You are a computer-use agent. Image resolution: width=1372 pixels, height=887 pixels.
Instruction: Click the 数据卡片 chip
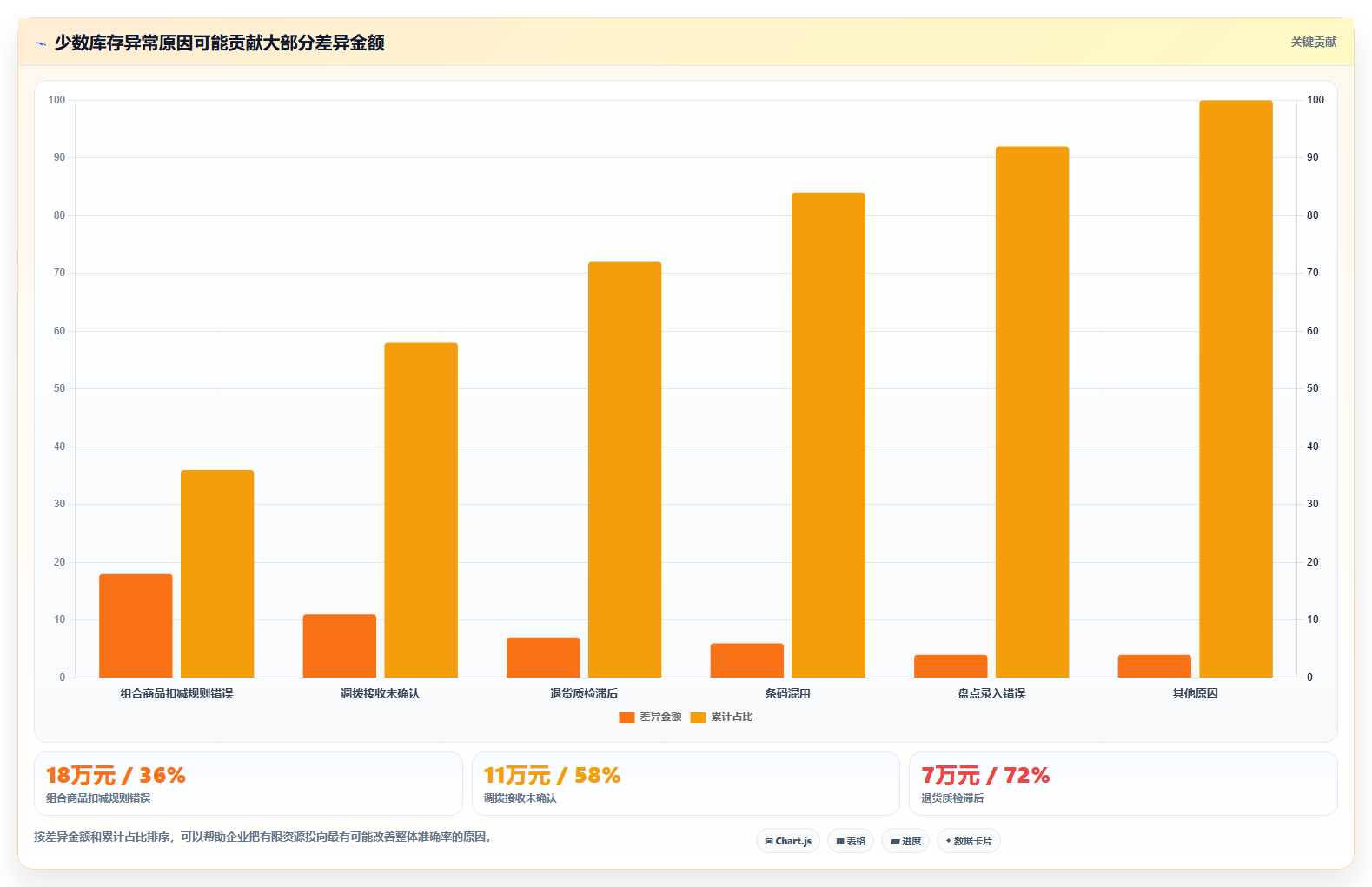click(x=969, y=841)
